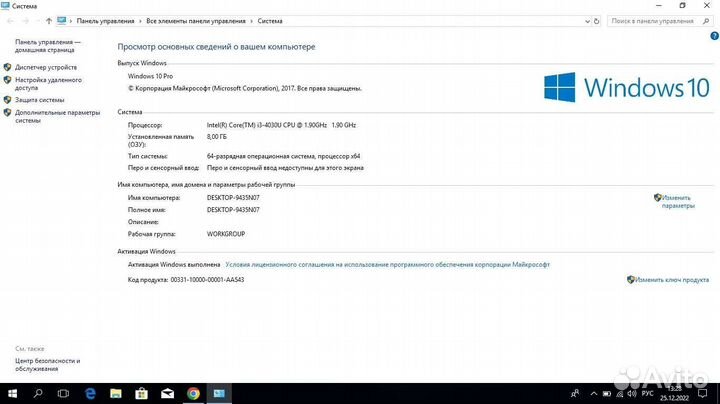This screenshot has height=404, width=720.
Task: Open the blue Help question icon
Action: (x=714, y=36)
